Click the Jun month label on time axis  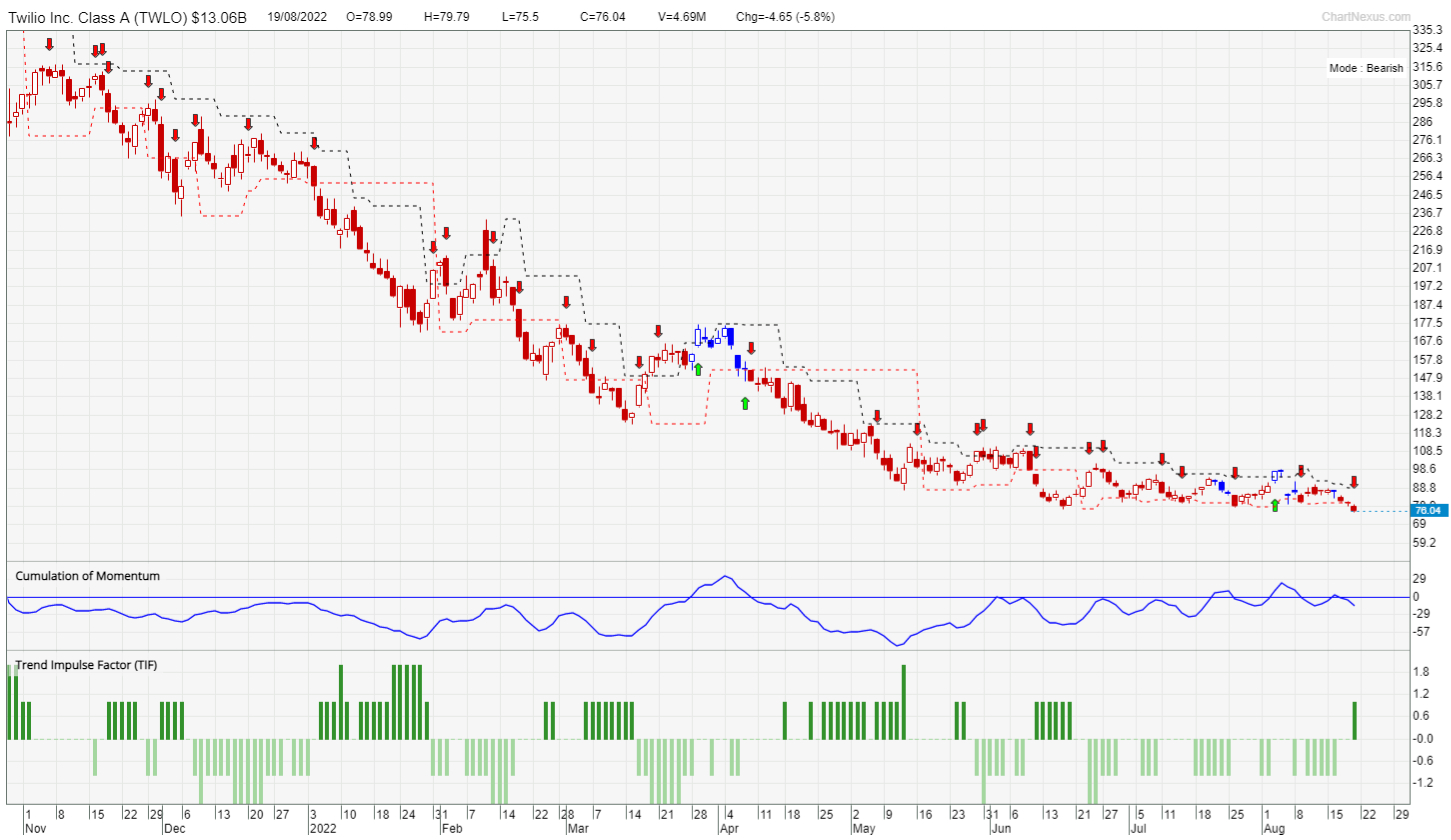pyautogui.click(x=999, y=829)
